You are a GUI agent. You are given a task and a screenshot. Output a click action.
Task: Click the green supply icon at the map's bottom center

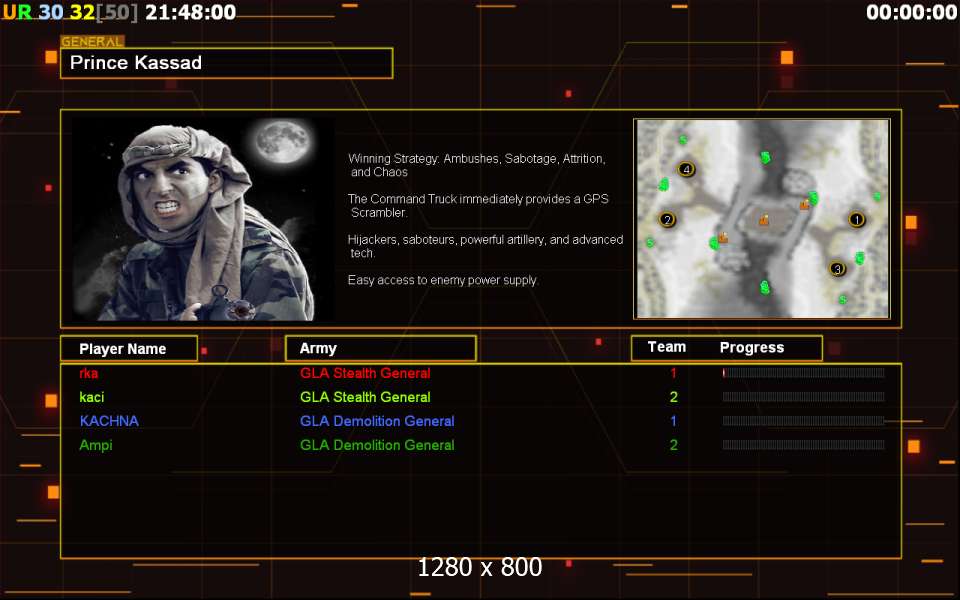(764, 287)
